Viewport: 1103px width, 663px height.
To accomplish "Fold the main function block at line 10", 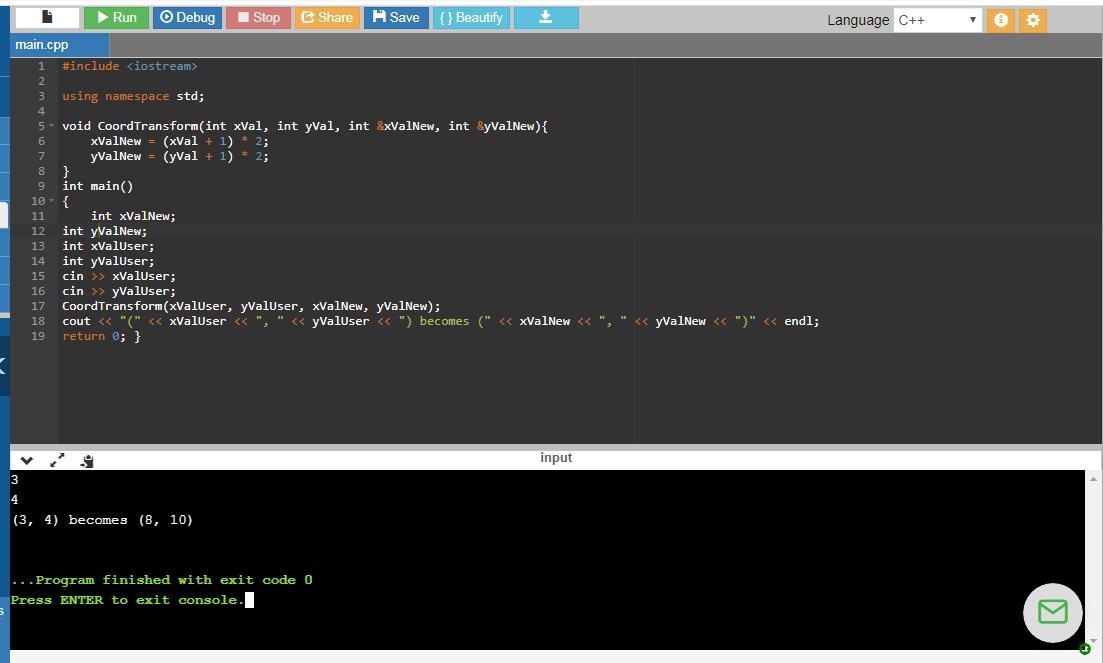I will coord(51,201).
